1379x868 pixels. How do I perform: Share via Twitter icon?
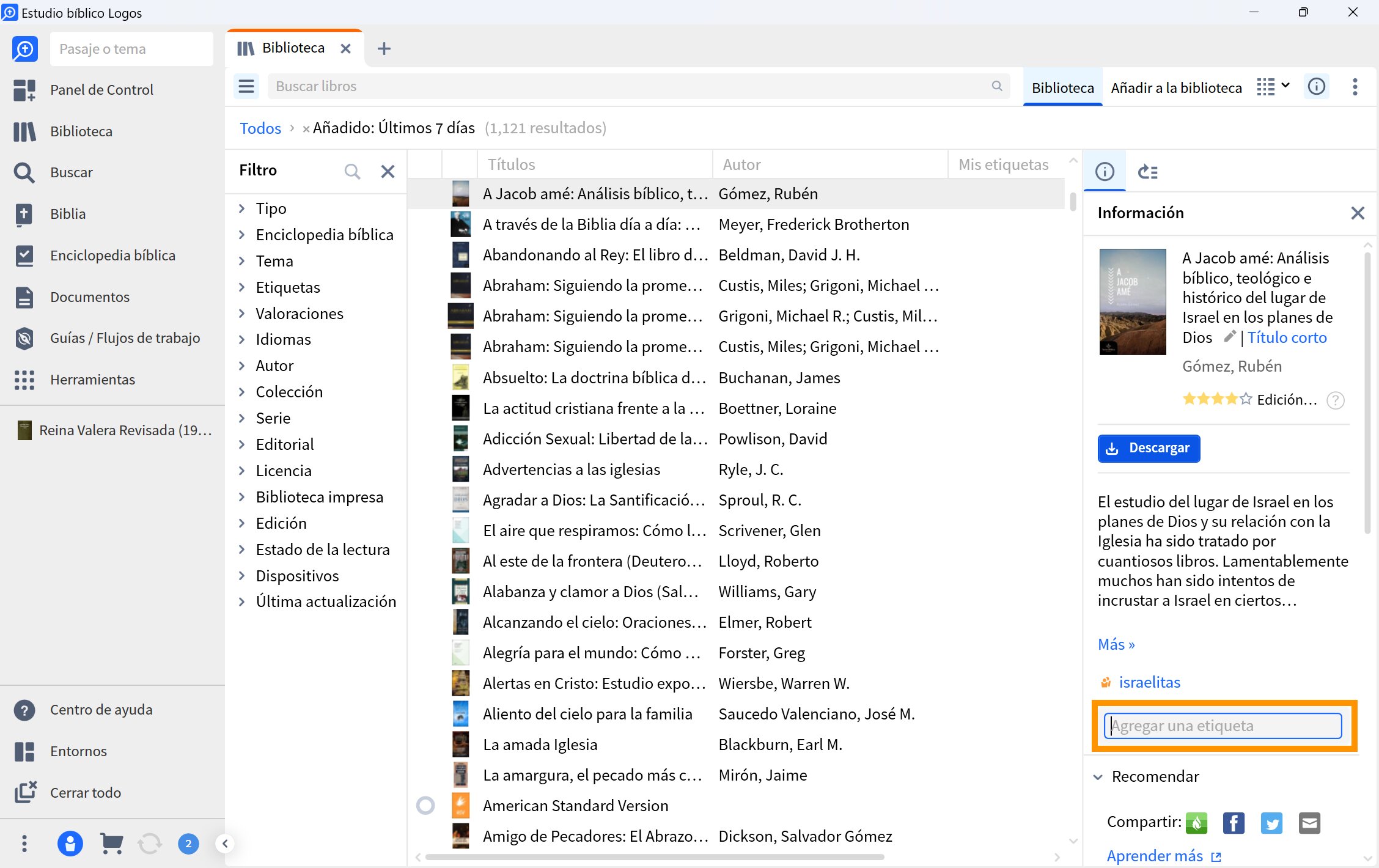point(1271,823)
